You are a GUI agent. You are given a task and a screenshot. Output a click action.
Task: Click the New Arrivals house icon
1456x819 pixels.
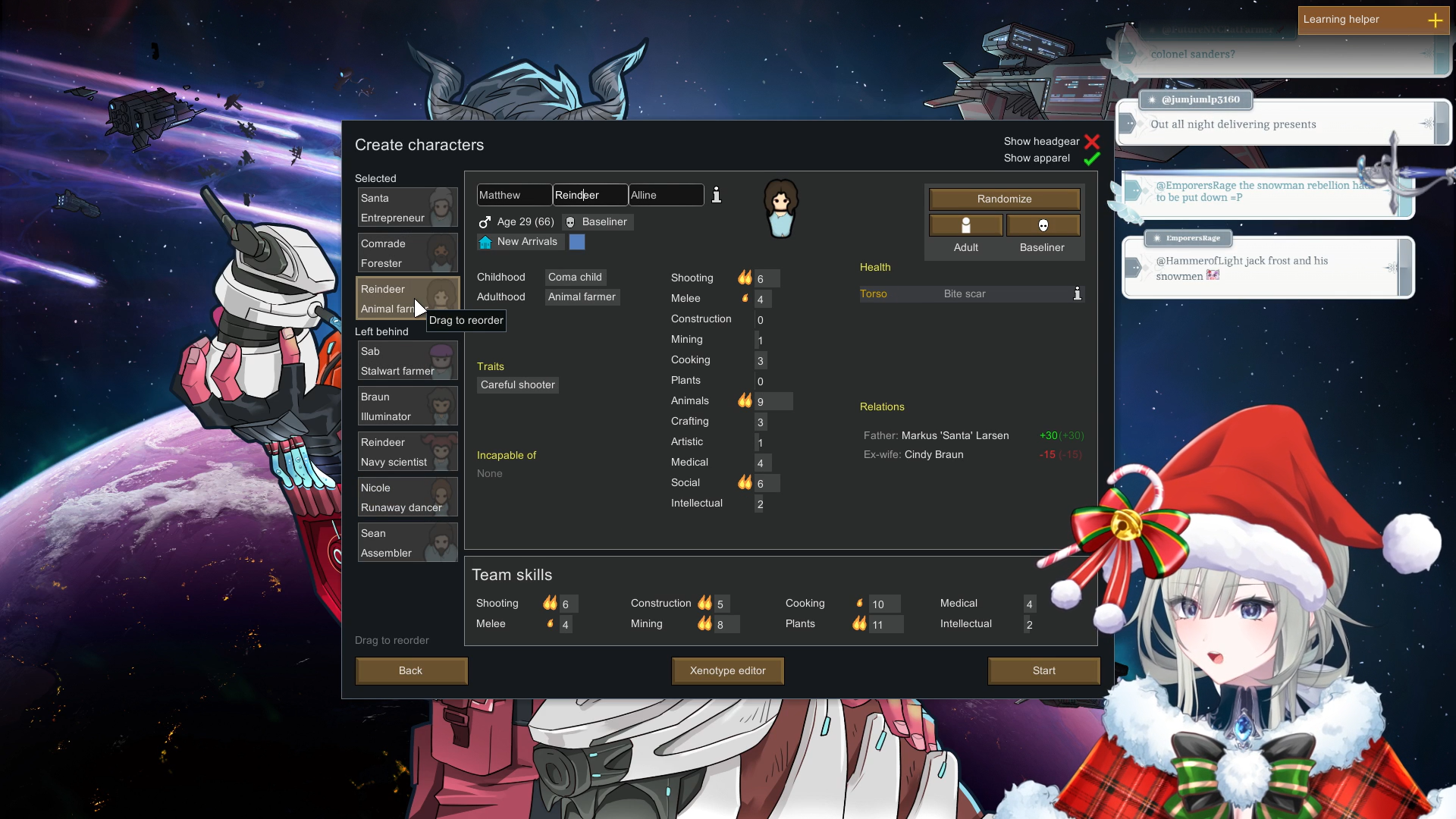(485, 242)
